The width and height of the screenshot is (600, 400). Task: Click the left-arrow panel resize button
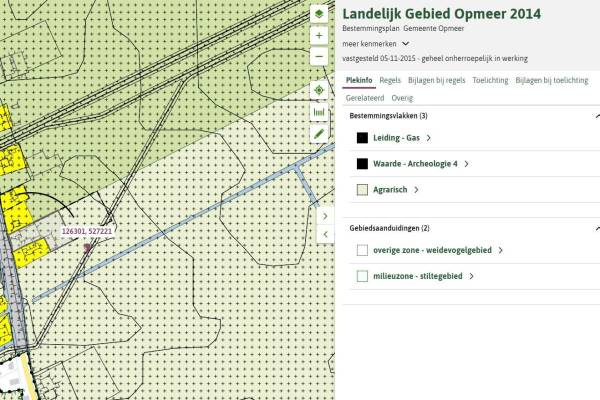tap(325, 234)
